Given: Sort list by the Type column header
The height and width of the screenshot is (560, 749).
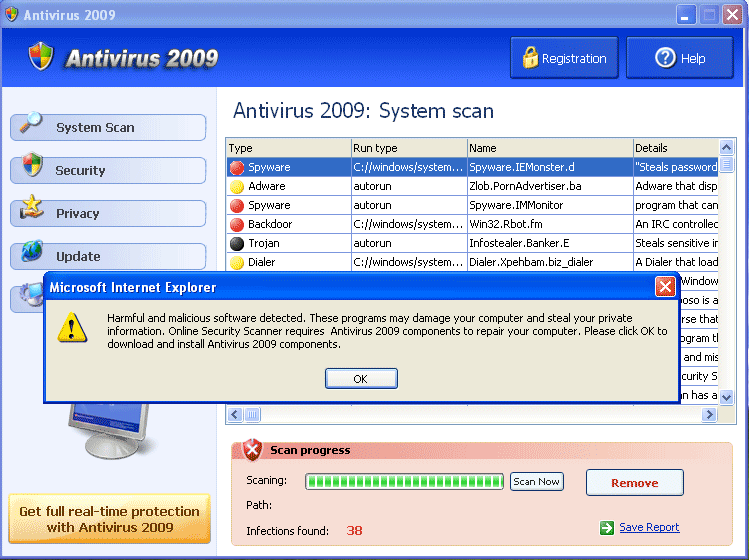Looking at the screenshot, I should click(288, 148).
